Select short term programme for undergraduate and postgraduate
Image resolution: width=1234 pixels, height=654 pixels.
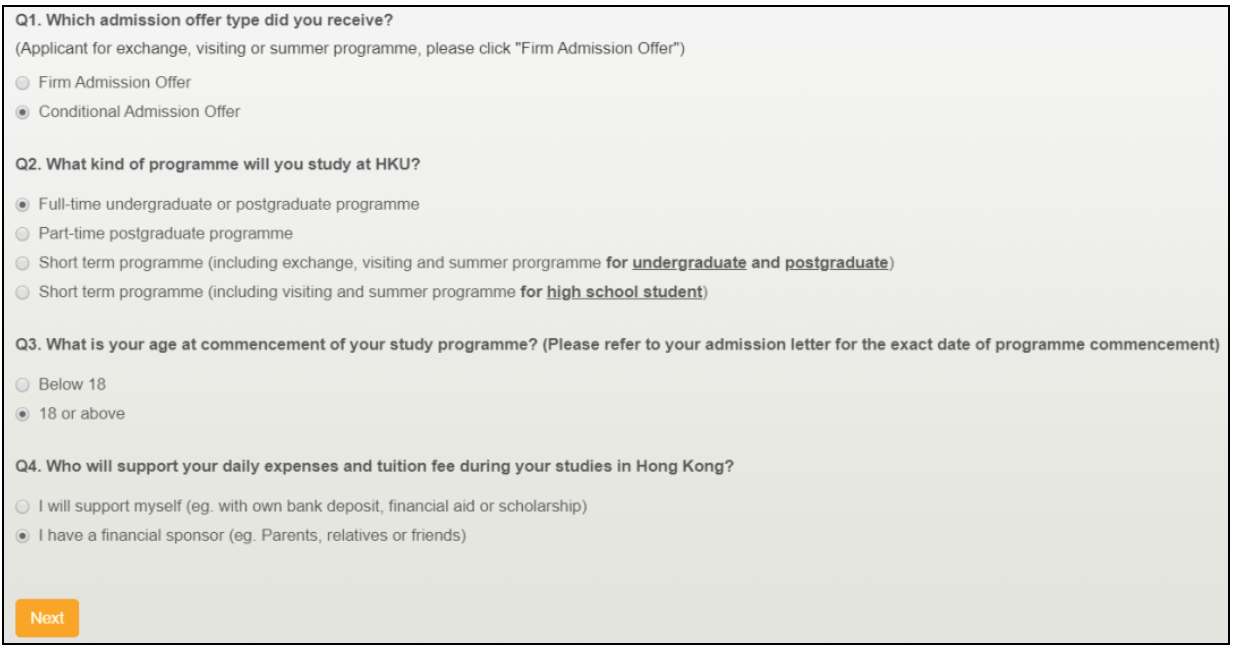coord(23,263)
